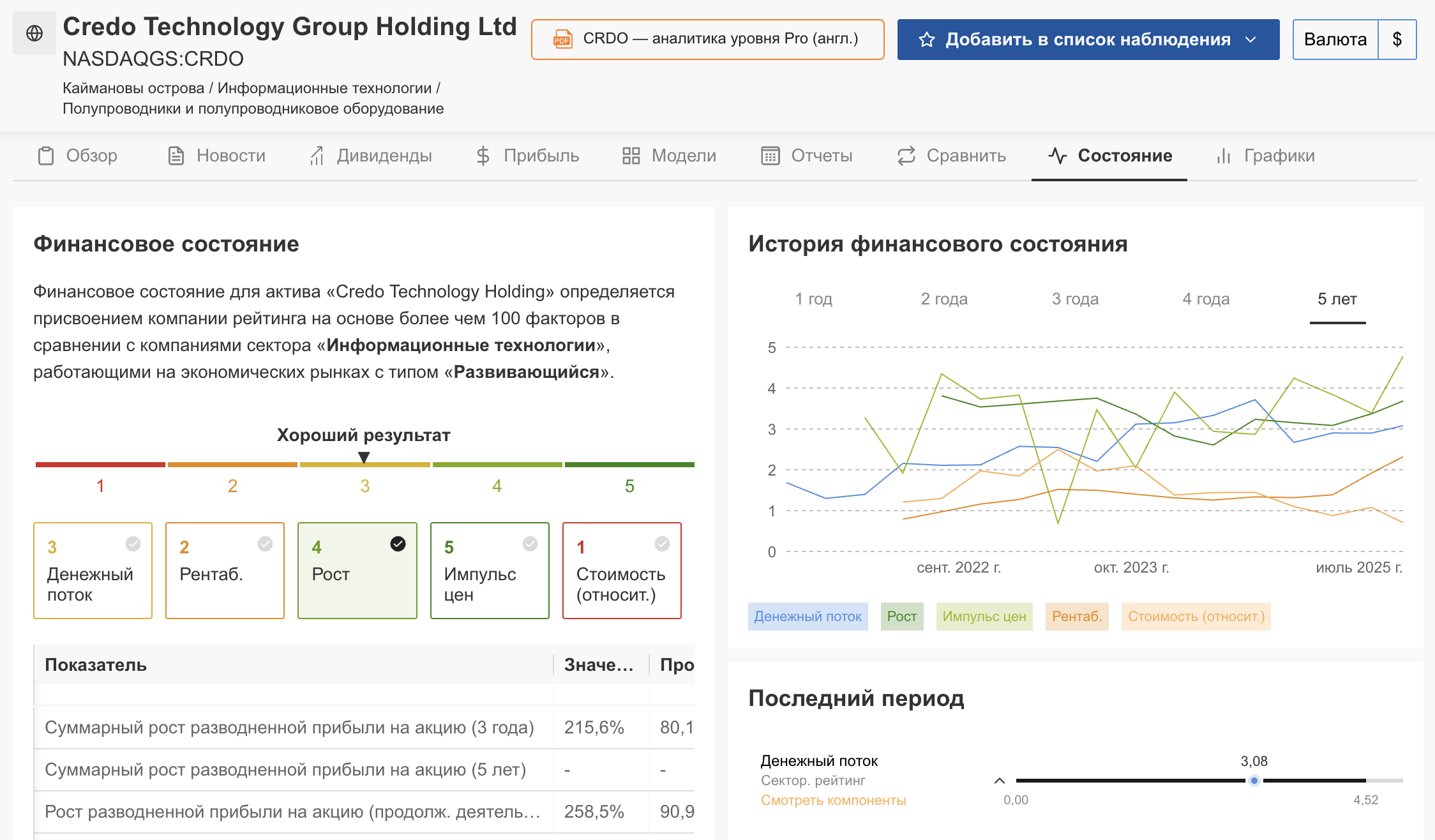Toggle the Стоимость (относит.) card checkmark
1435x840 pixels.
click(x=662, y=544)
